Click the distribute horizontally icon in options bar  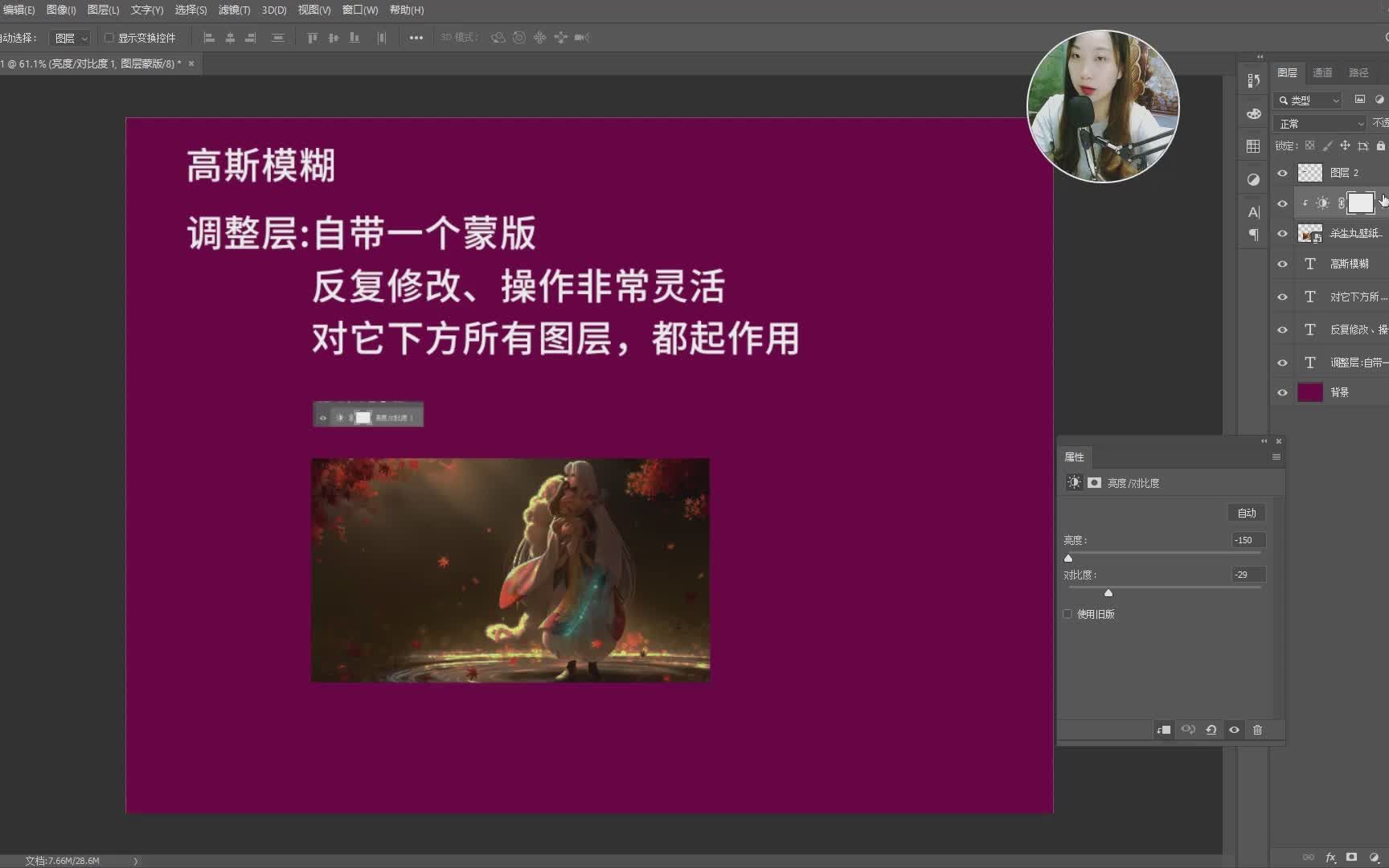[x=382, y=38]
